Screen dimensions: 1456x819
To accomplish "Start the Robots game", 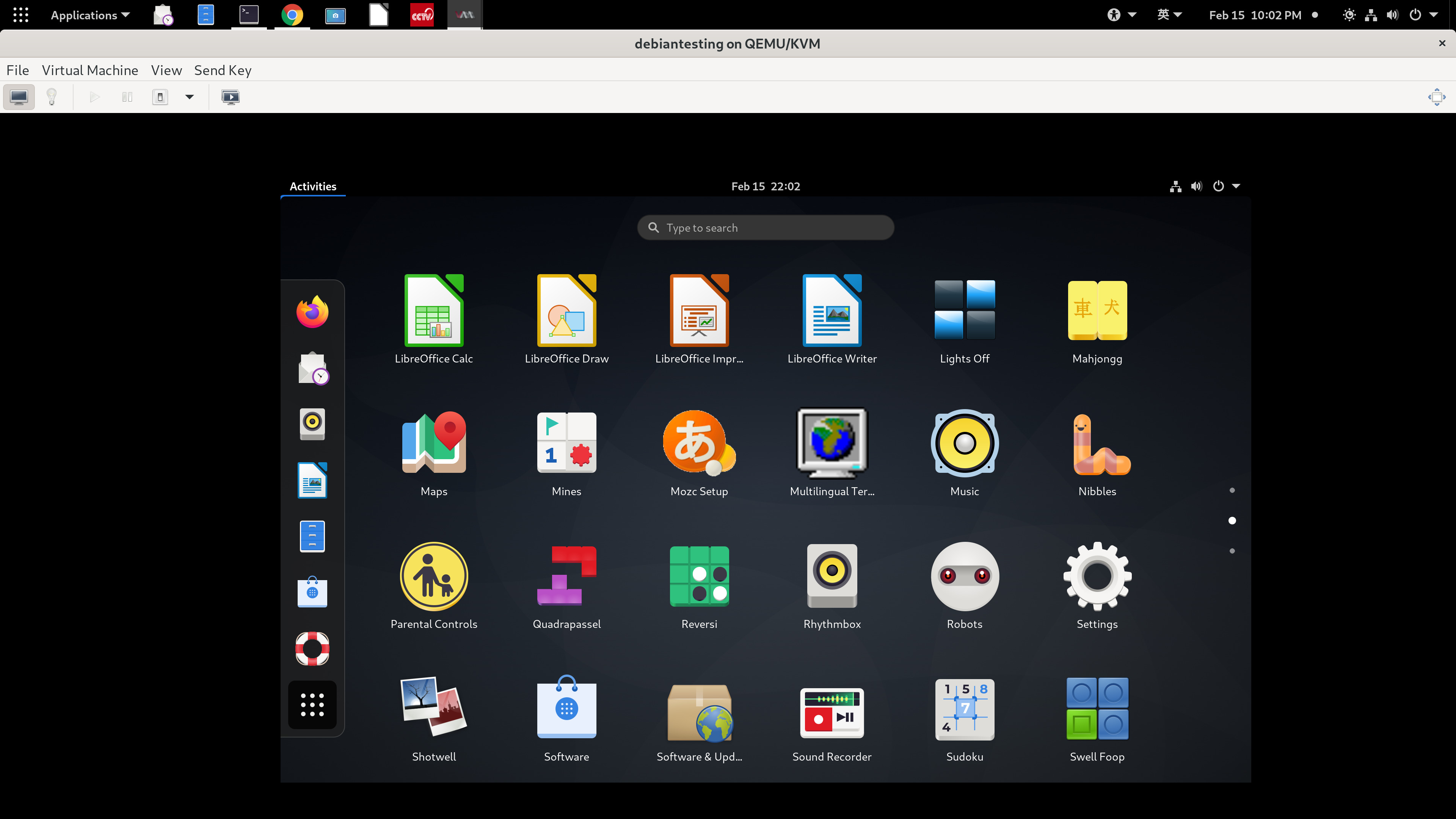I will click(x=964, y=585).
